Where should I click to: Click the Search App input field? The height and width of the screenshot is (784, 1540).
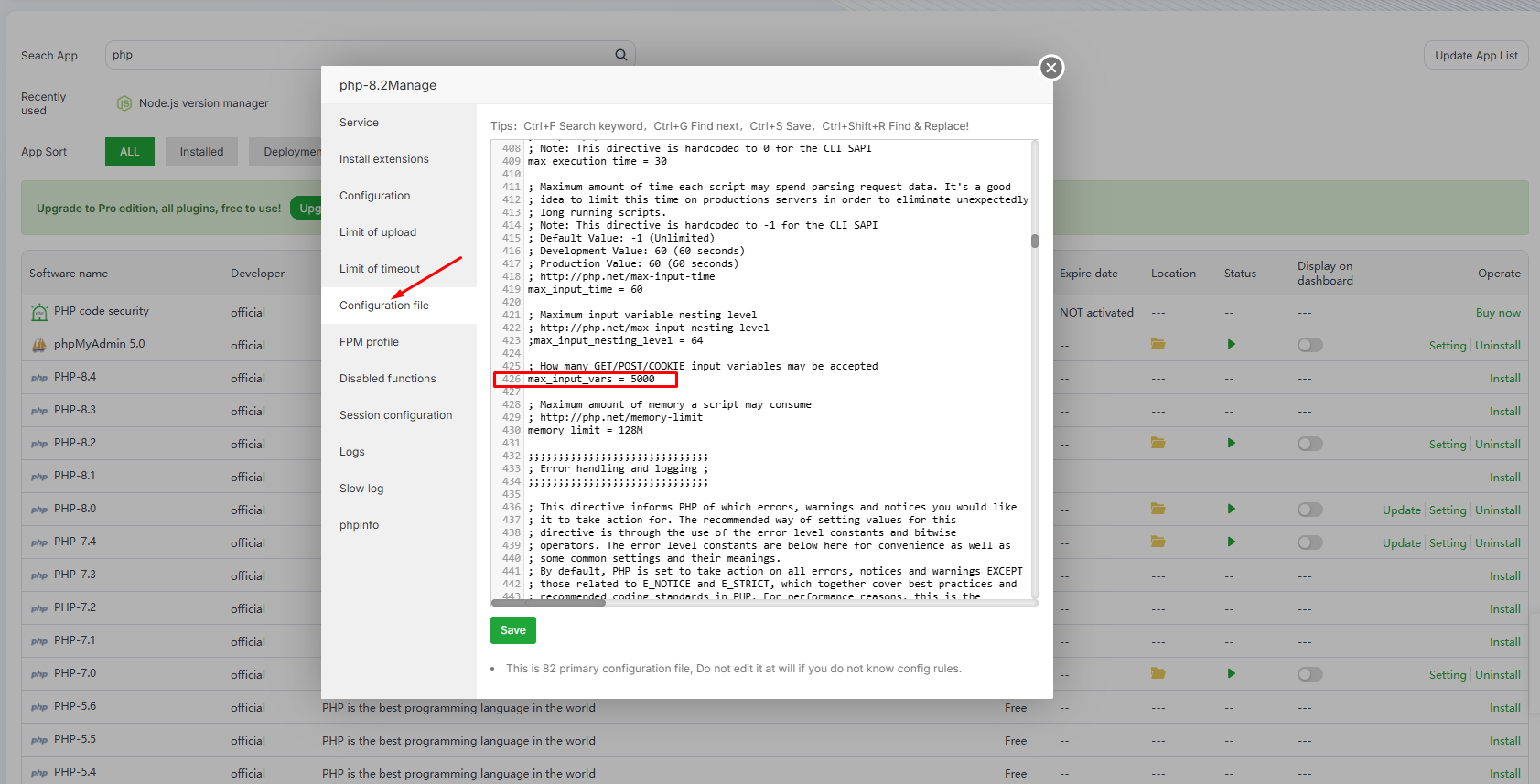click(x=357, y=55)
